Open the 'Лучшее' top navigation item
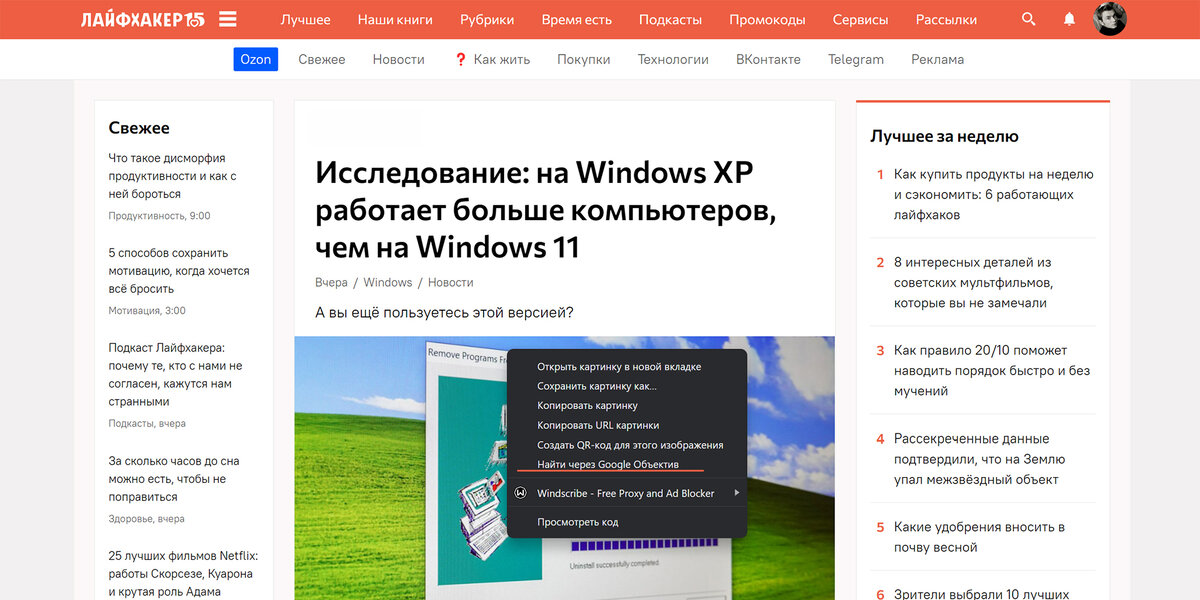 click(306, 19)
